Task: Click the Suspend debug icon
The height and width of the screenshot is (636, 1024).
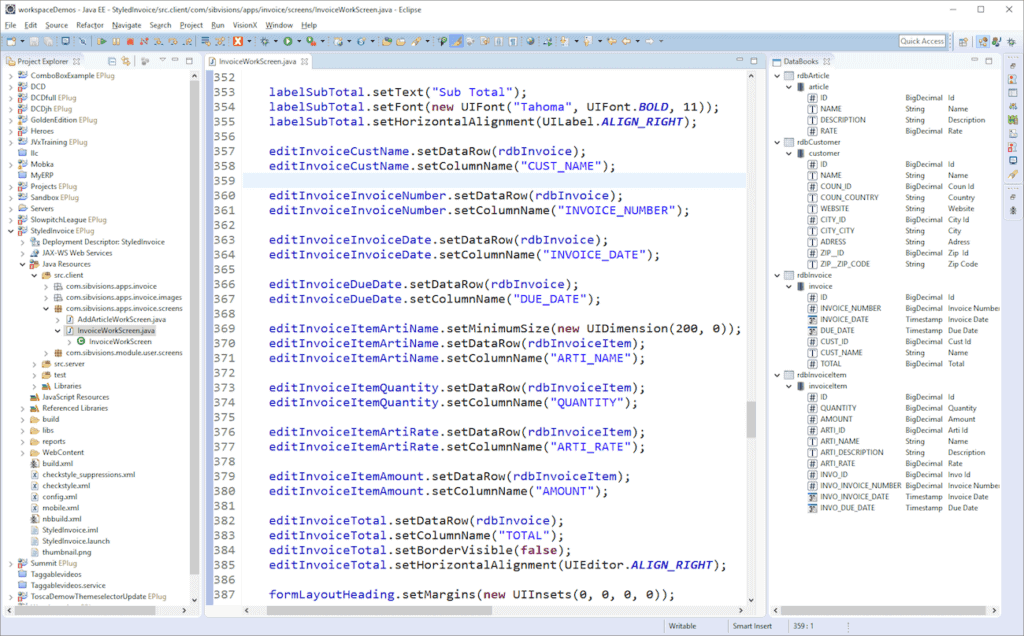Action: pyautogui.click(x=116, y=41)
